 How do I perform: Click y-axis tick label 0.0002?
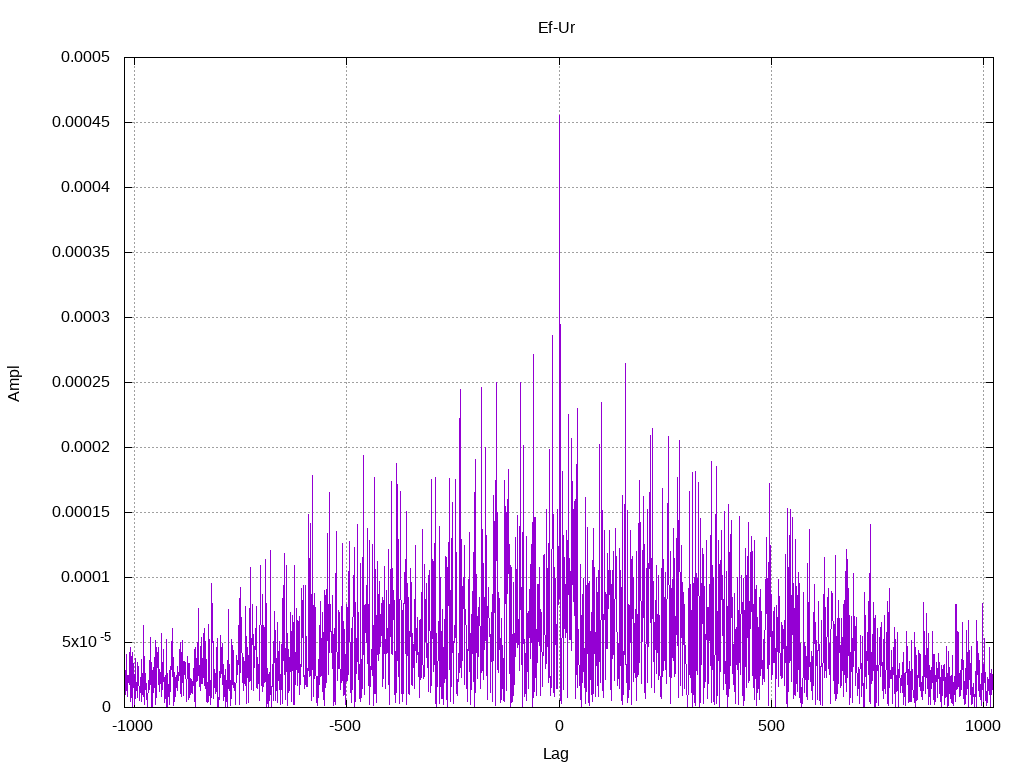coord(86,447)
